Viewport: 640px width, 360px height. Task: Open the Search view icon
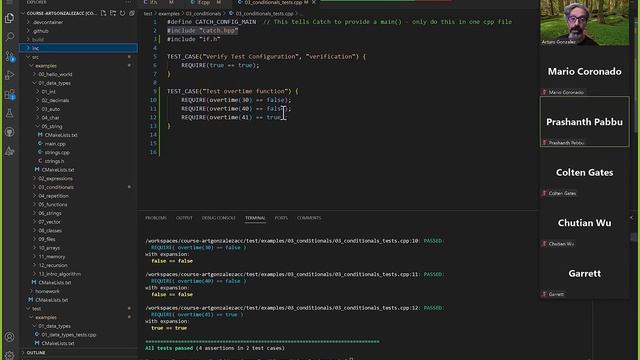coord(9,37)
